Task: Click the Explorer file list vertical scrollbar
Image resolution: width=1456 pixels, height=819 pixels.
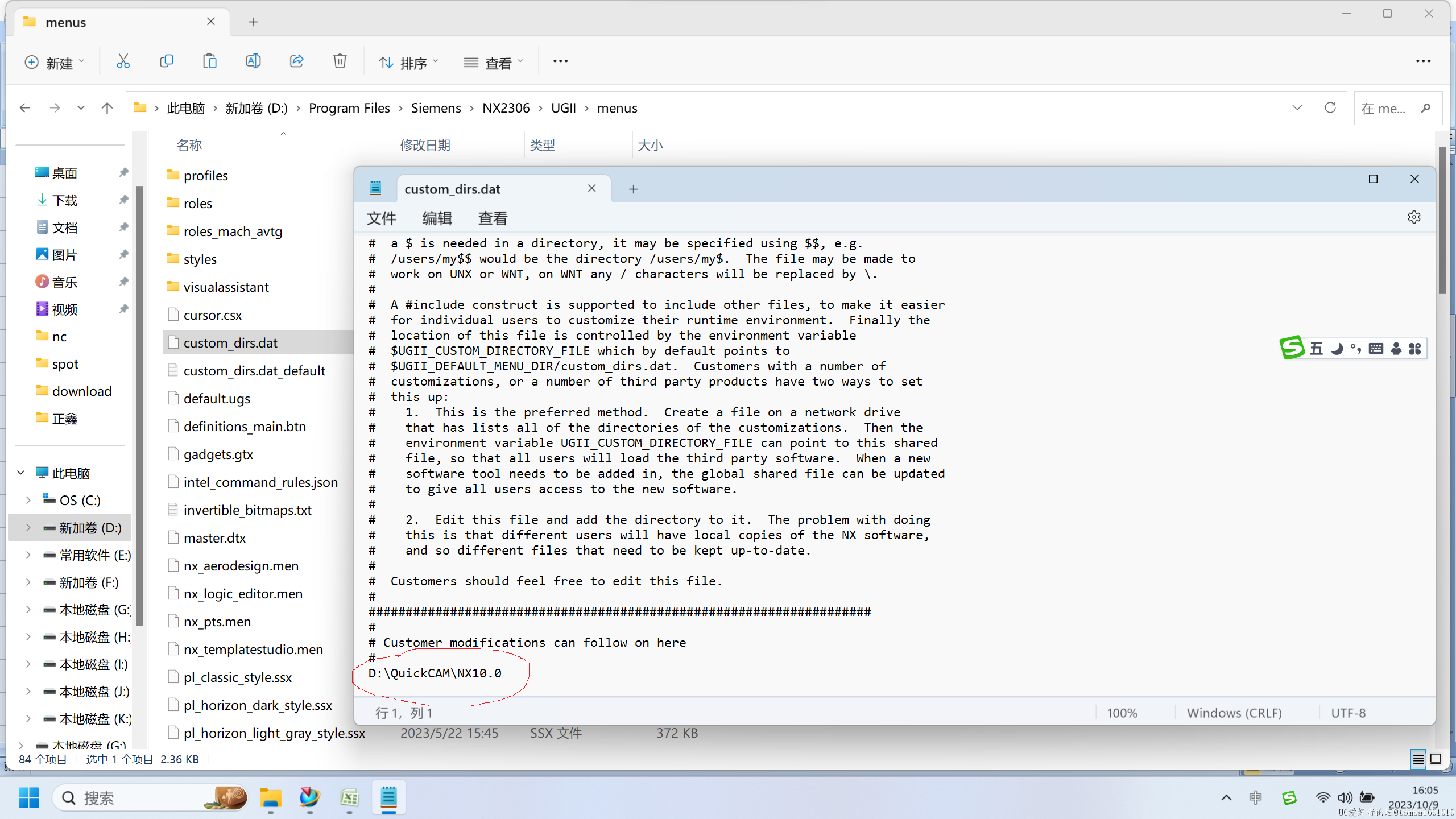Action: 1442,222
